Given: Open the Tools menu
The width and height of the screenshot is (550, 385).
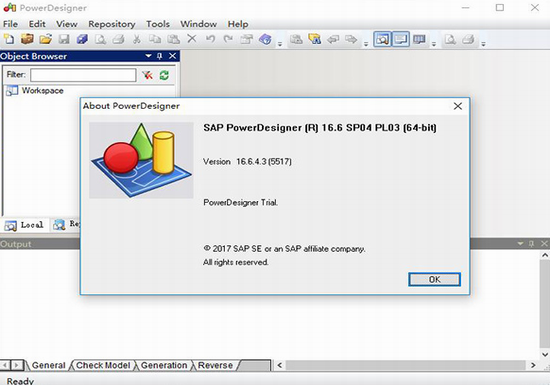Looking at the screenshot, I should point(158,24).
